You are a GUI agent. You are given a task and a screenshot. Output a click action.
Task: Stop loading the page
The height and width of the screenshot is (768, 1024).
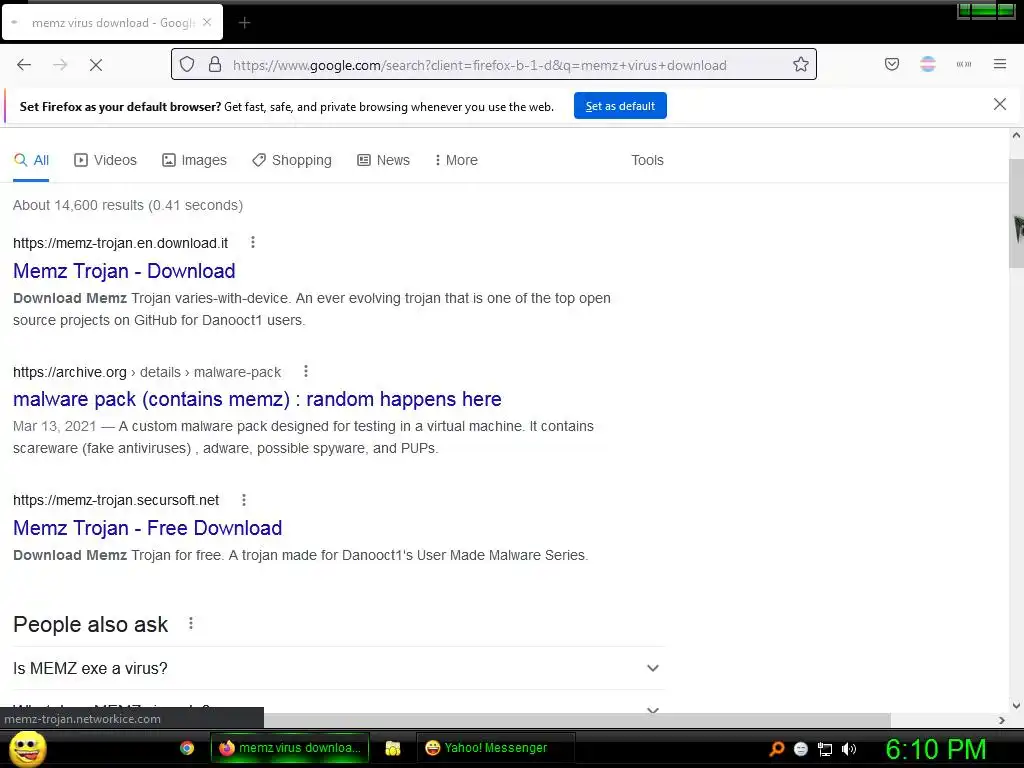tap(96, 65)
